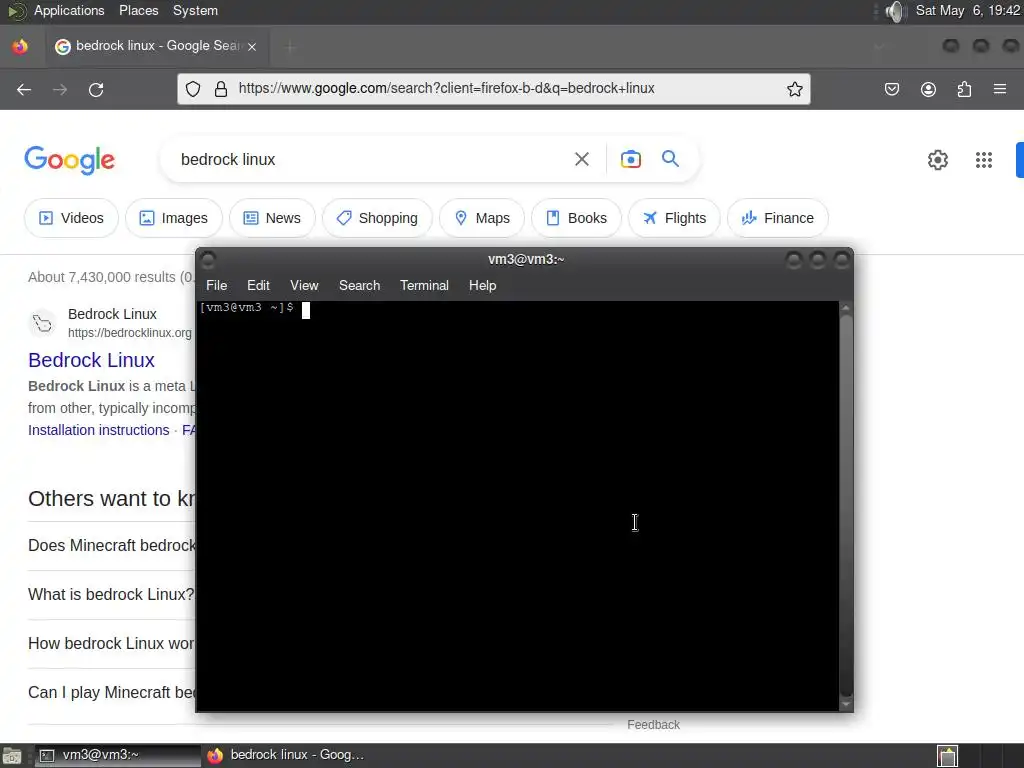
Task: Open the Bedrock Linux result title link
Action: tap(91, 360)
